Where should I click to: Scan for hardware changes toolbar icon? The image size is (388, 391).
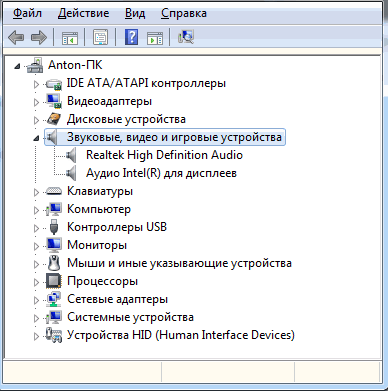pyautogui.click(x=186, y=37)
